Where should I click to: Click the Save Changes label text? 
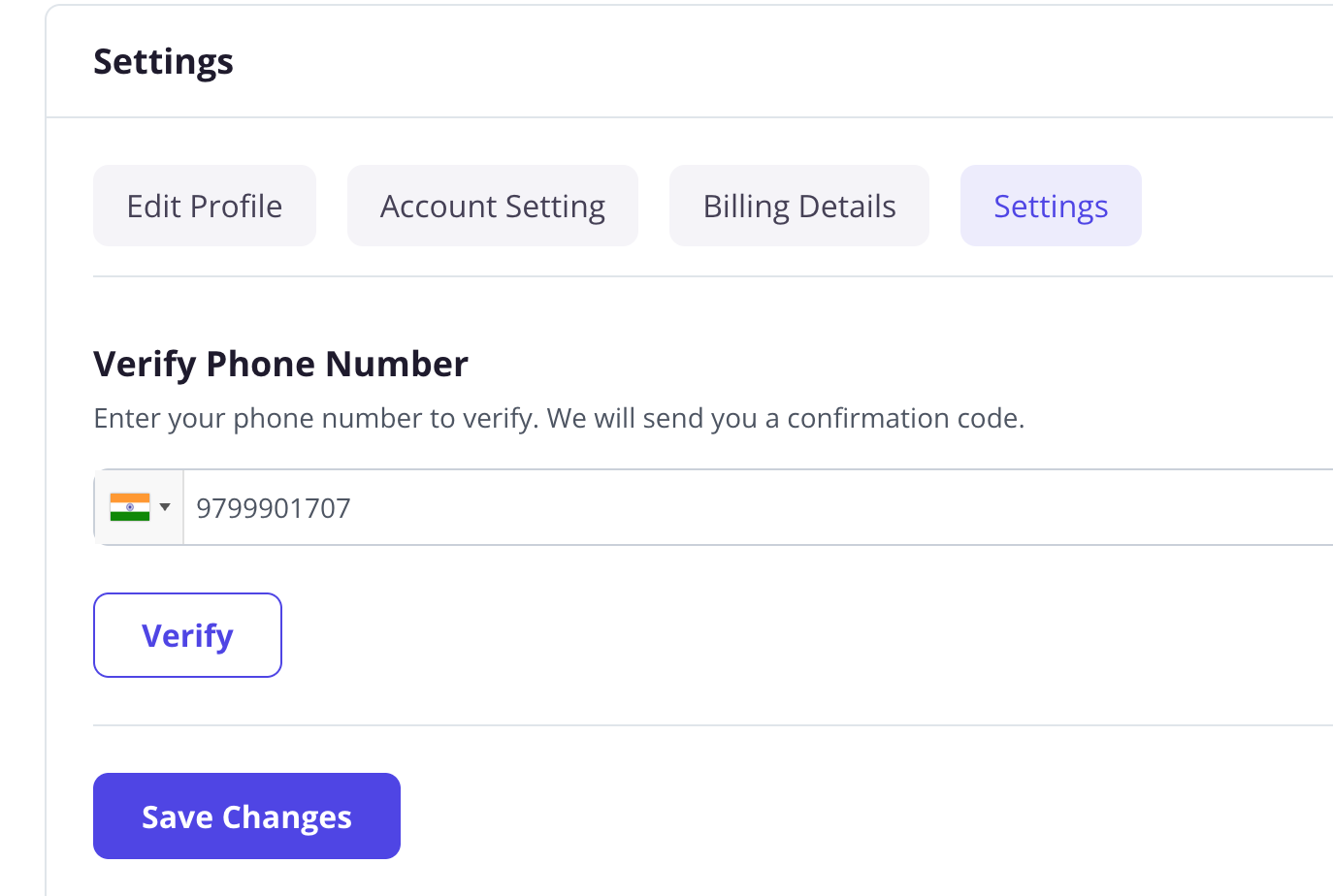coord(246,817)
